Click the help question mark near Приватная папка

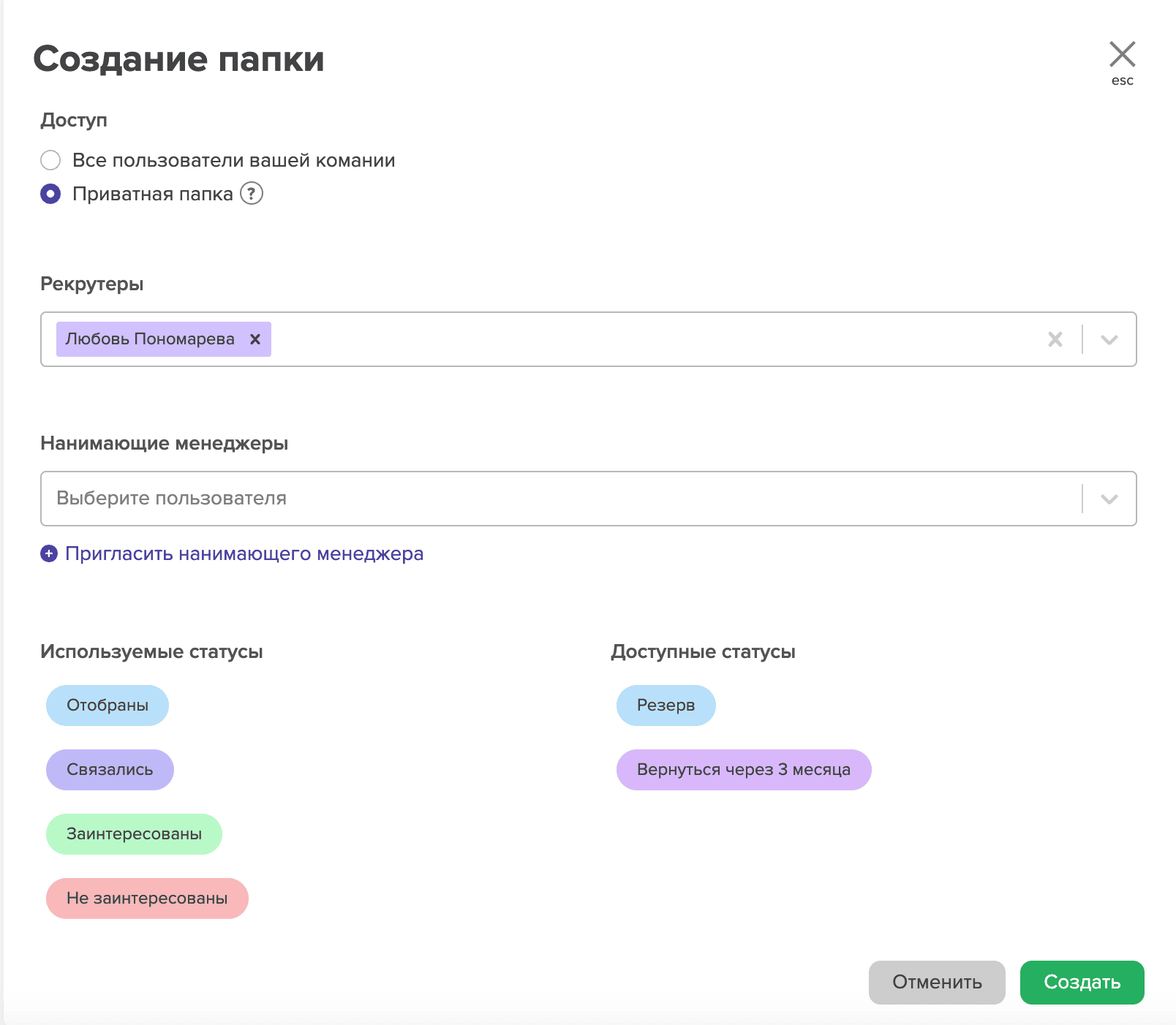coord(252,194)
